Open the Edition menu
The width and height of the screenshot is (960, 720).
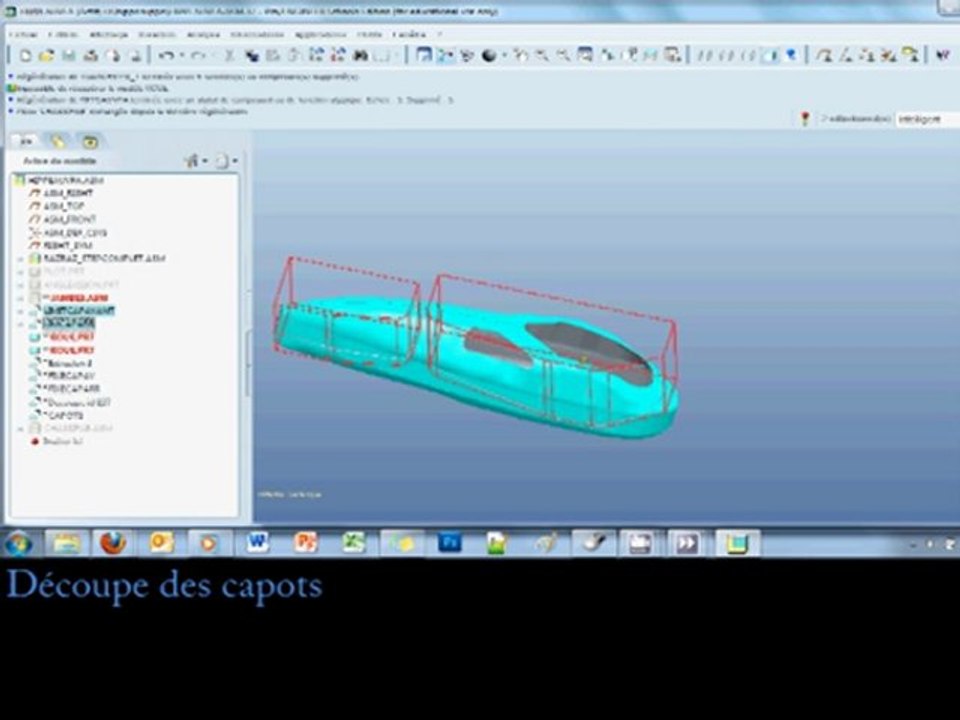tap(63, 35)
